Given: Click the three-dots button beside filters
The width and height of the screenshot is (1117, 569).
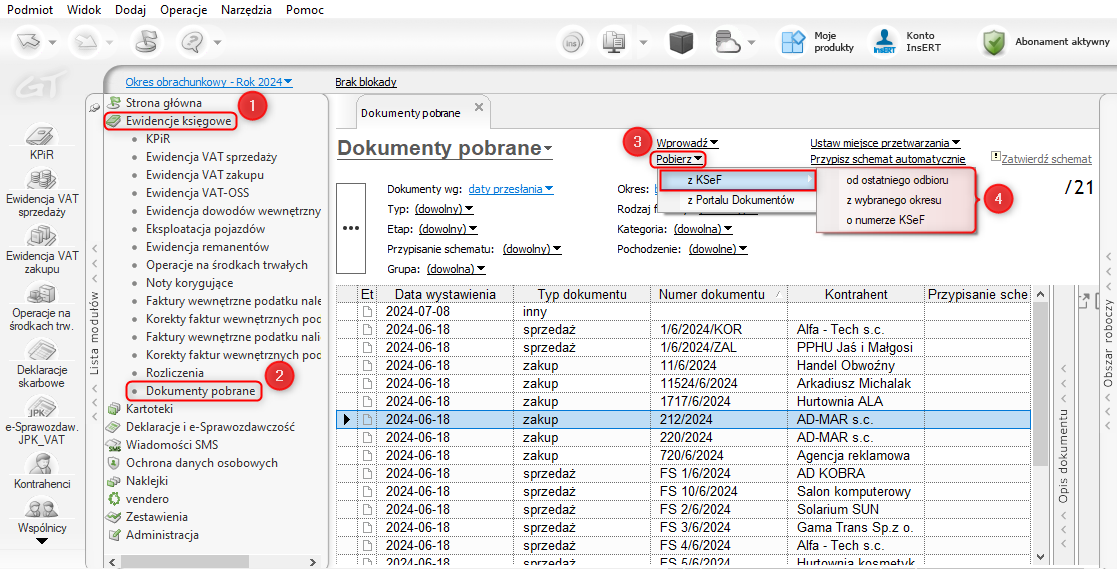Looking at the screenshot, I should click(351, 228).
